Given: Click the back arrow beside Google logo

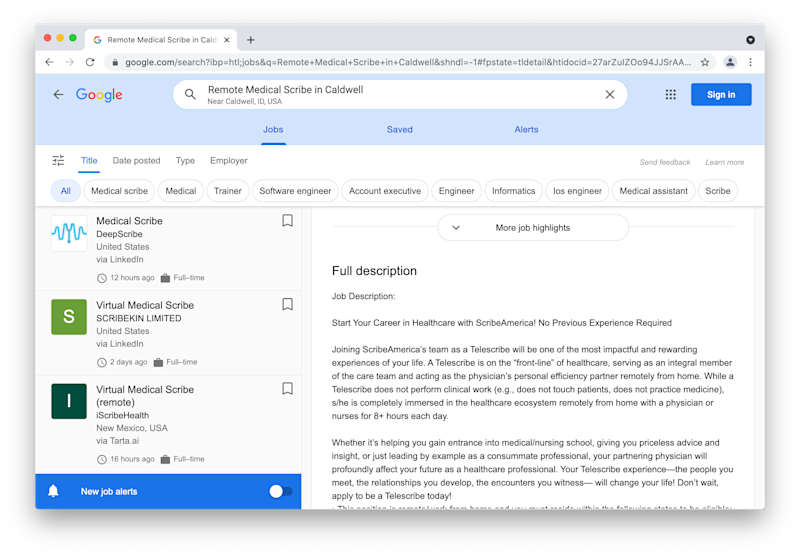Looking at the screenshot, I should pyautogui.click(x=59, y=94).
